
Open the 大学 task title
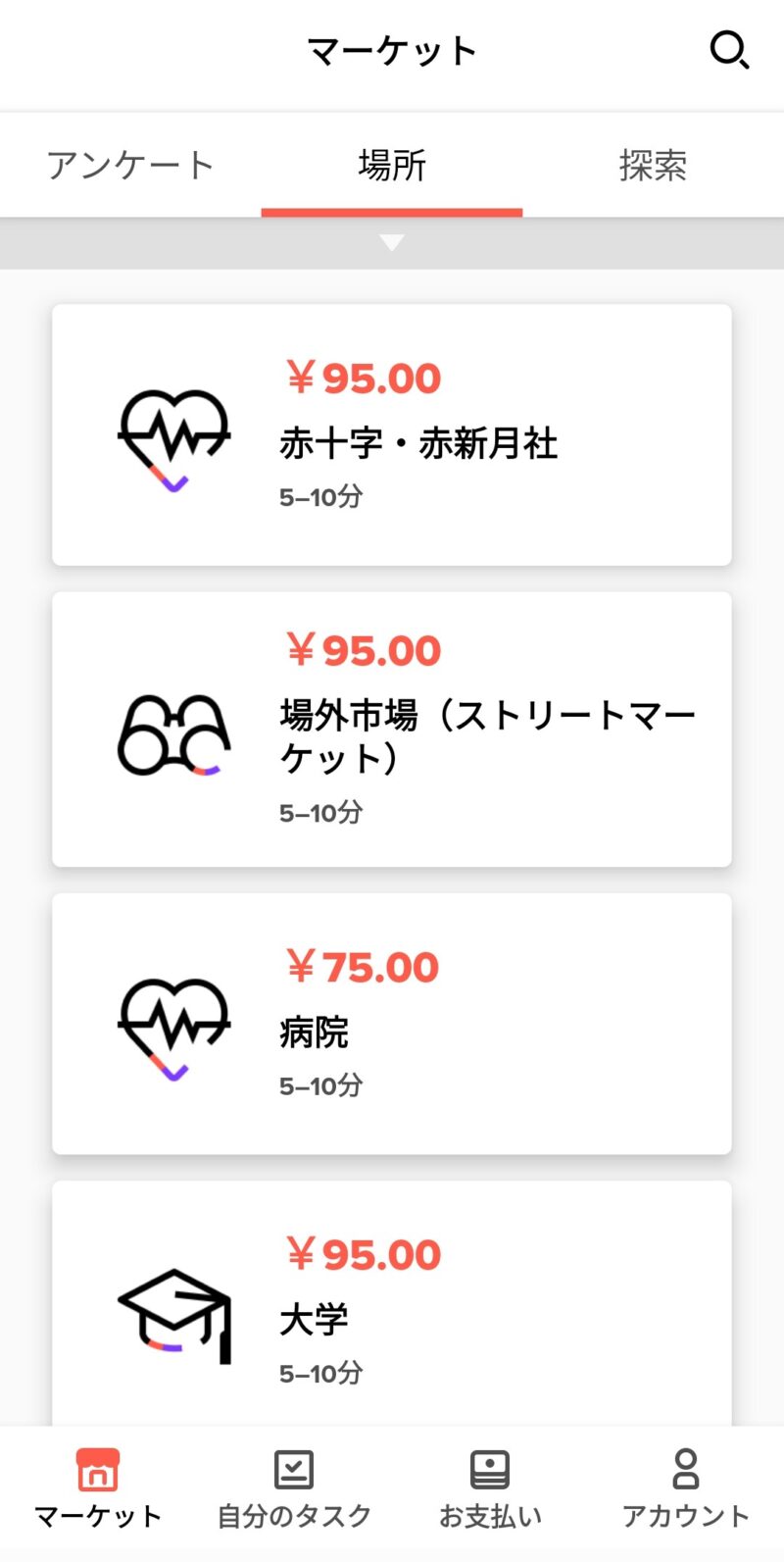coord(314,1320)
